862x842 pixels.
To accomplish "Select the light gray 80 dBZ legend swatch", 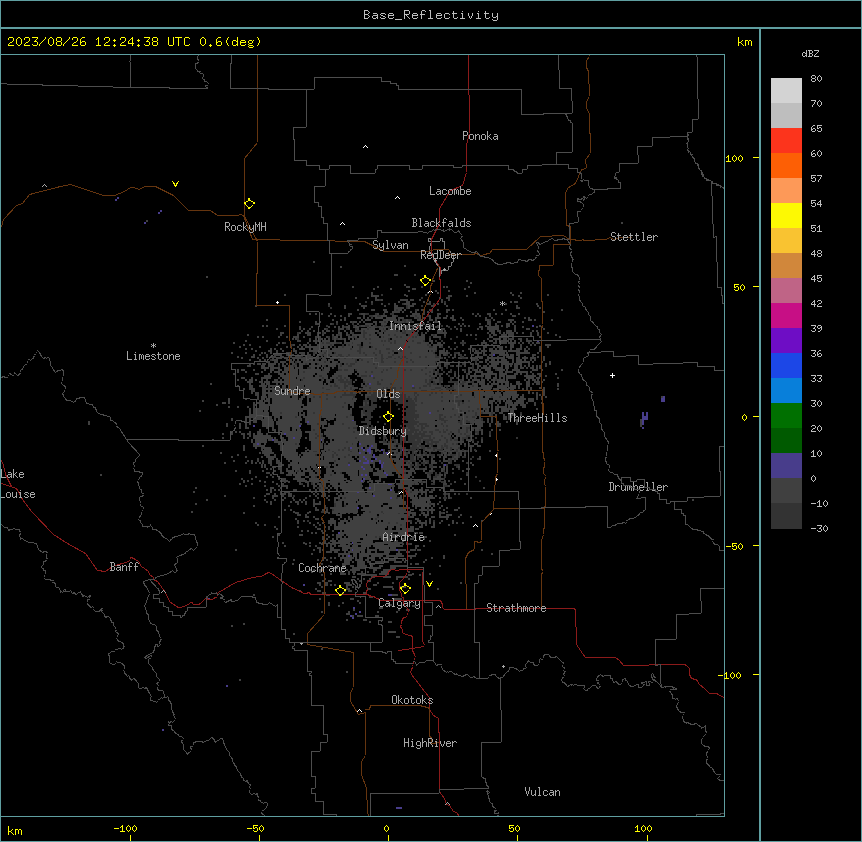I will click(x=786, y=91).
